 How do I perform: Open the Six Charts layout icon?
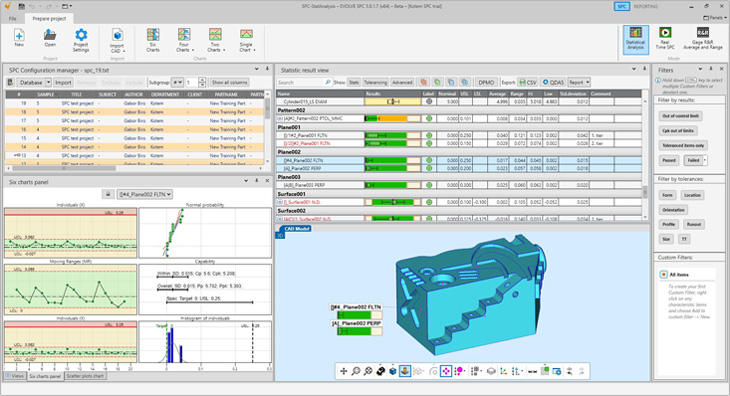pyautogui.click(x=153, y=35)
